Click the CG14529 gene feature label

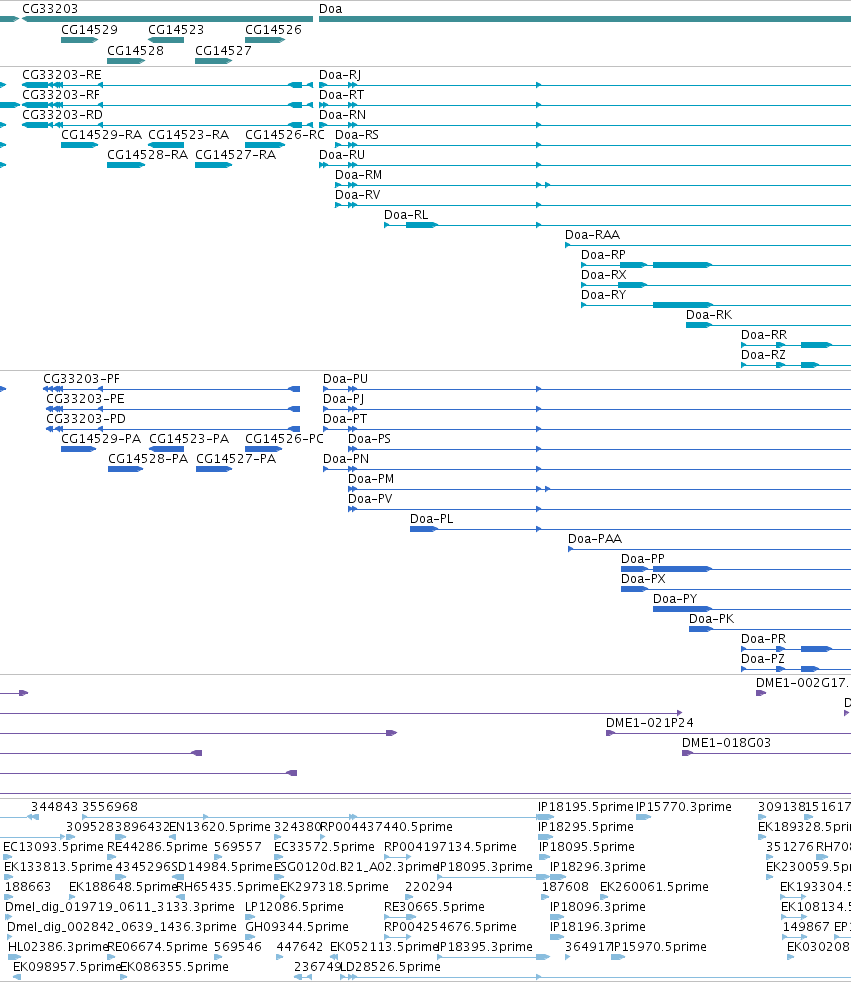(89, 29)
